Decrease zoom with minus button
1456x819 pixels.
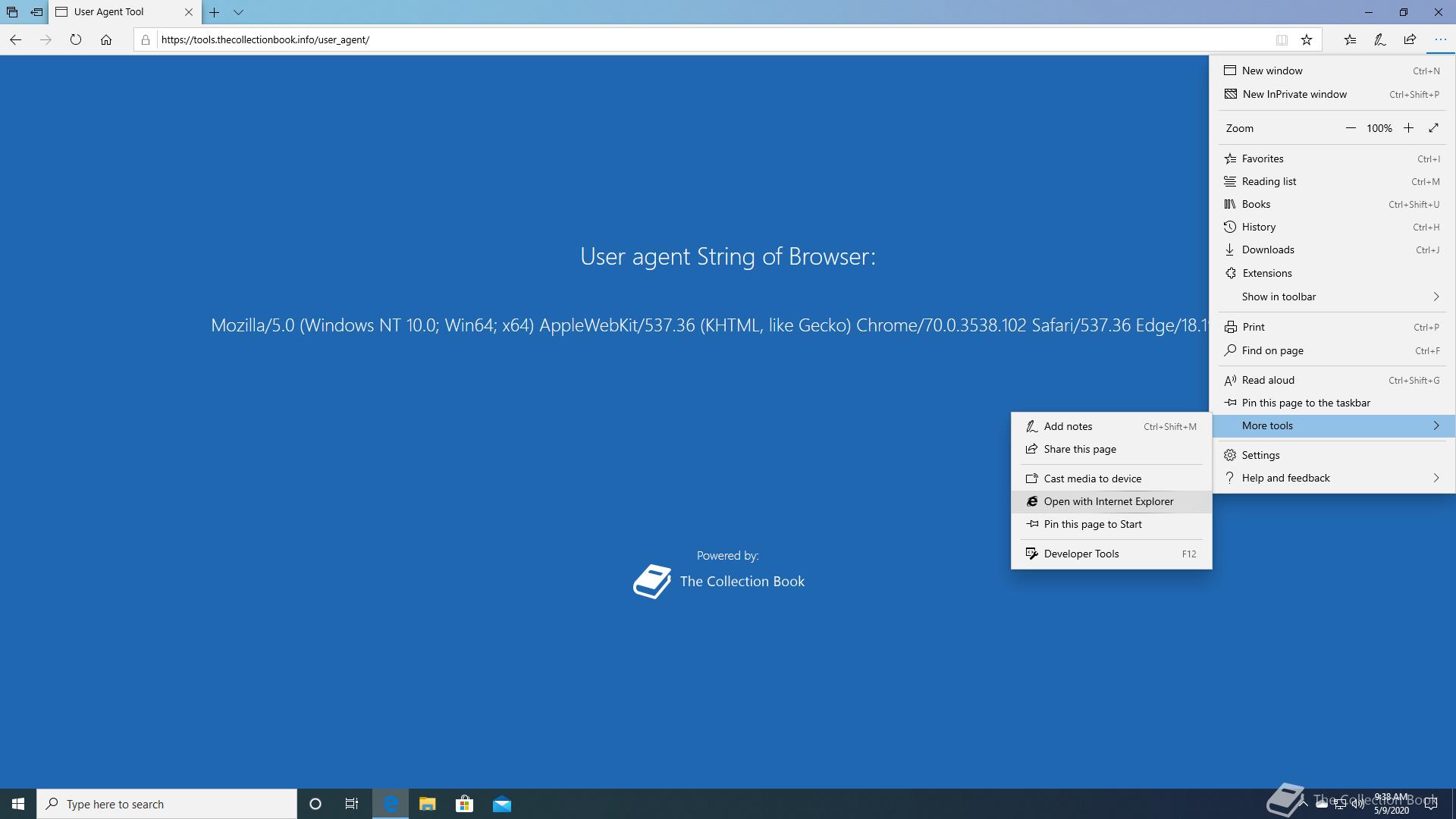pyautogui.click(x=1351, y=128)
